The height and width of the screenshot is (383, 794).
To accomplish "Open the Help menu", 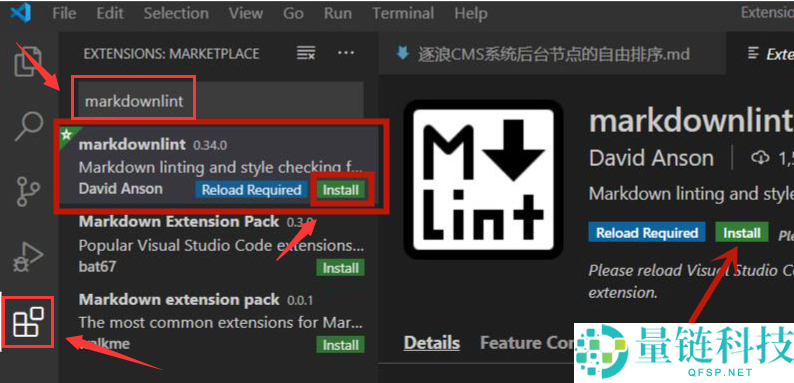I will point(471,13).
